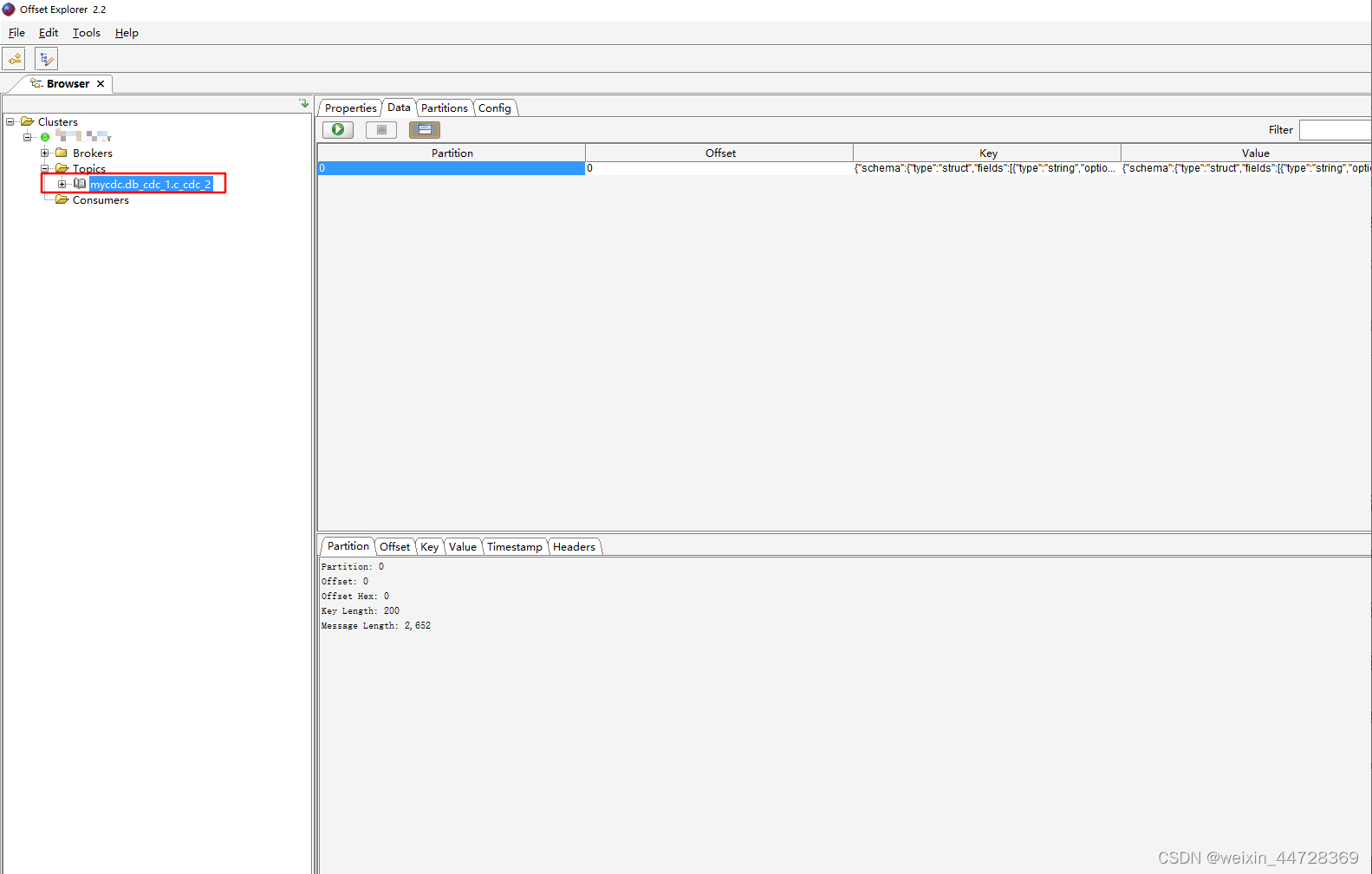Click the 'Offset: 0' detail line
The width and height of the screenshot is (1372, 874).
point(345,582)
